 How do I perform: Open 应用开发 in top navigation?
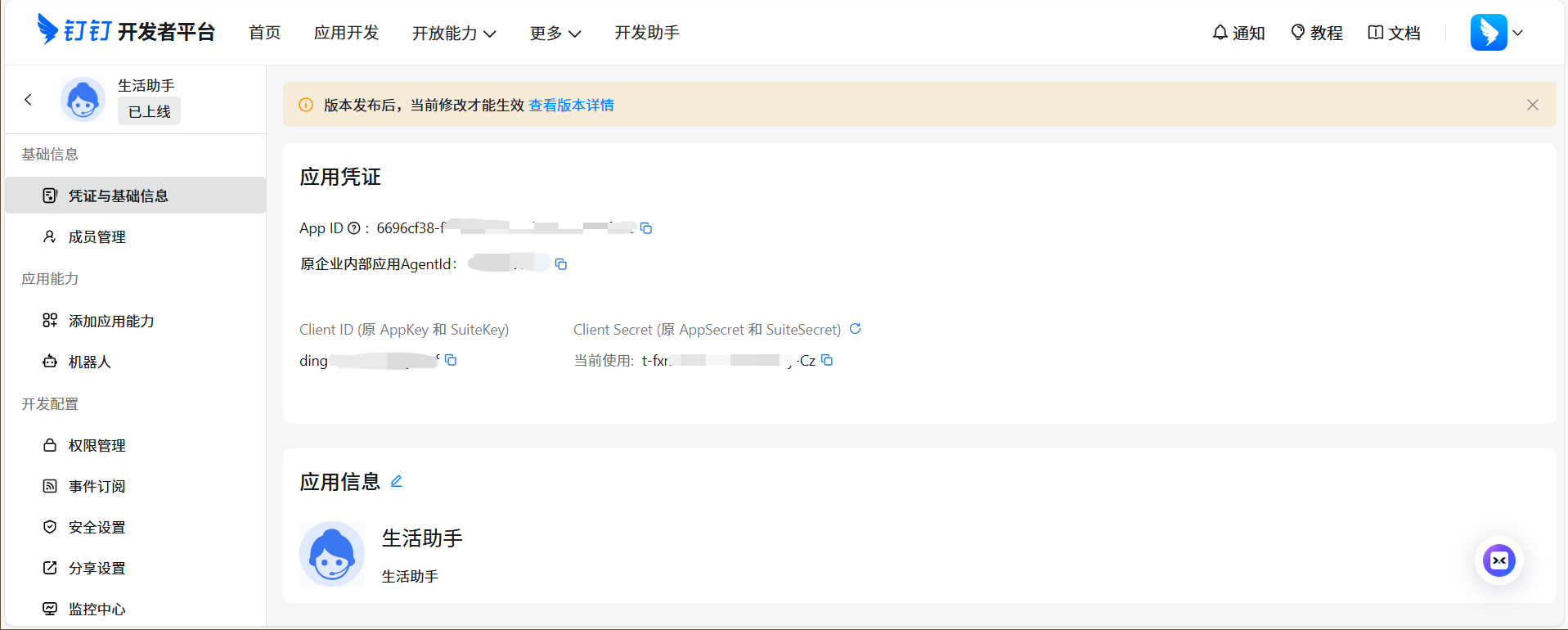pos(346,33)
